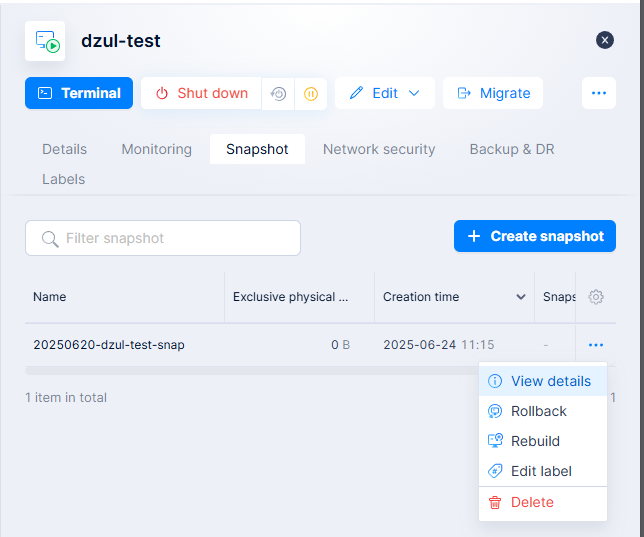Choose Rollback in the snapshot menu
This screenshot has width=644, height=537.
pyautogui.click(x=538, y=411)
